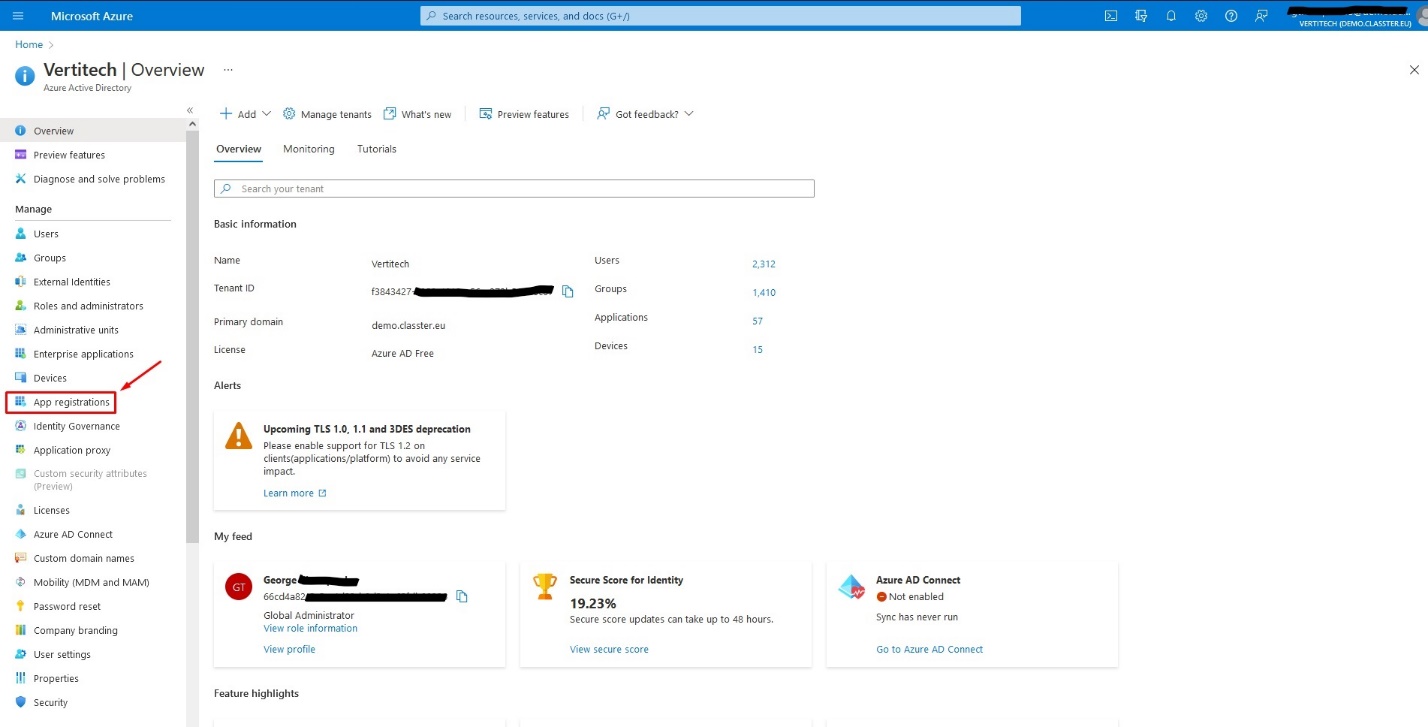This screenshot has height=727, width=1428.
Task: Click View role information
Action: point(310,628)
